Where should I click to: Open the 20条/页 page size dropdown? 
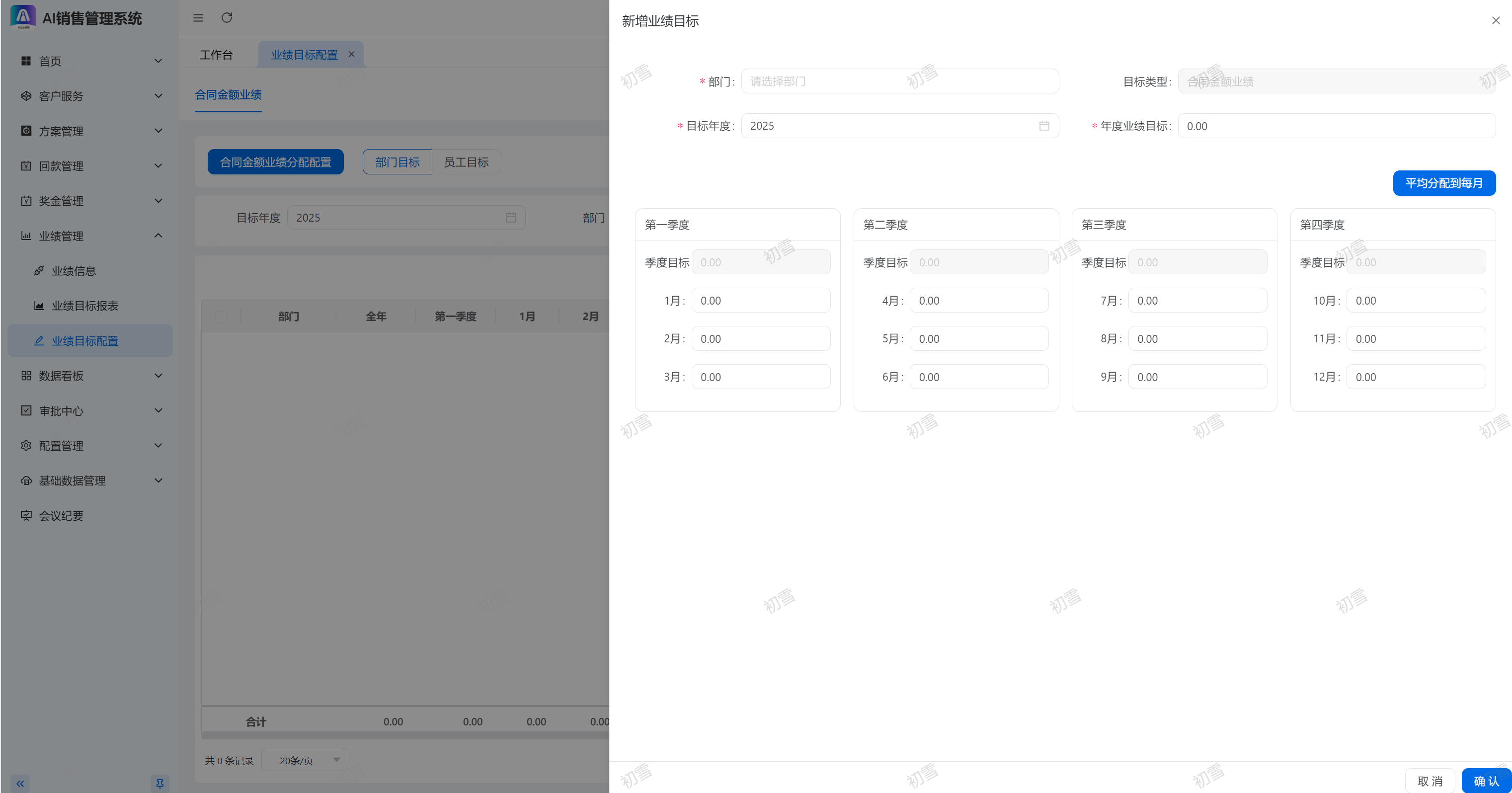[304, 760]
